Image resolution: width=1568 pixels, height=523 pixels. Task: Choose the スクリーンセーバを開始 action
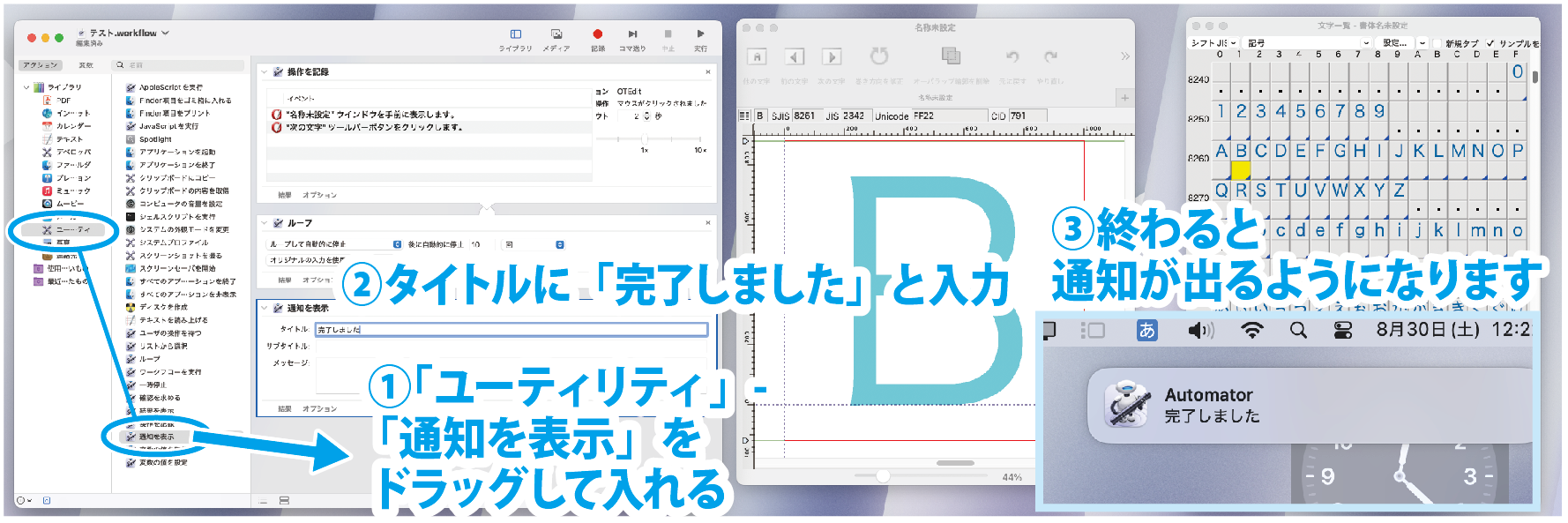tap(171, 268)
